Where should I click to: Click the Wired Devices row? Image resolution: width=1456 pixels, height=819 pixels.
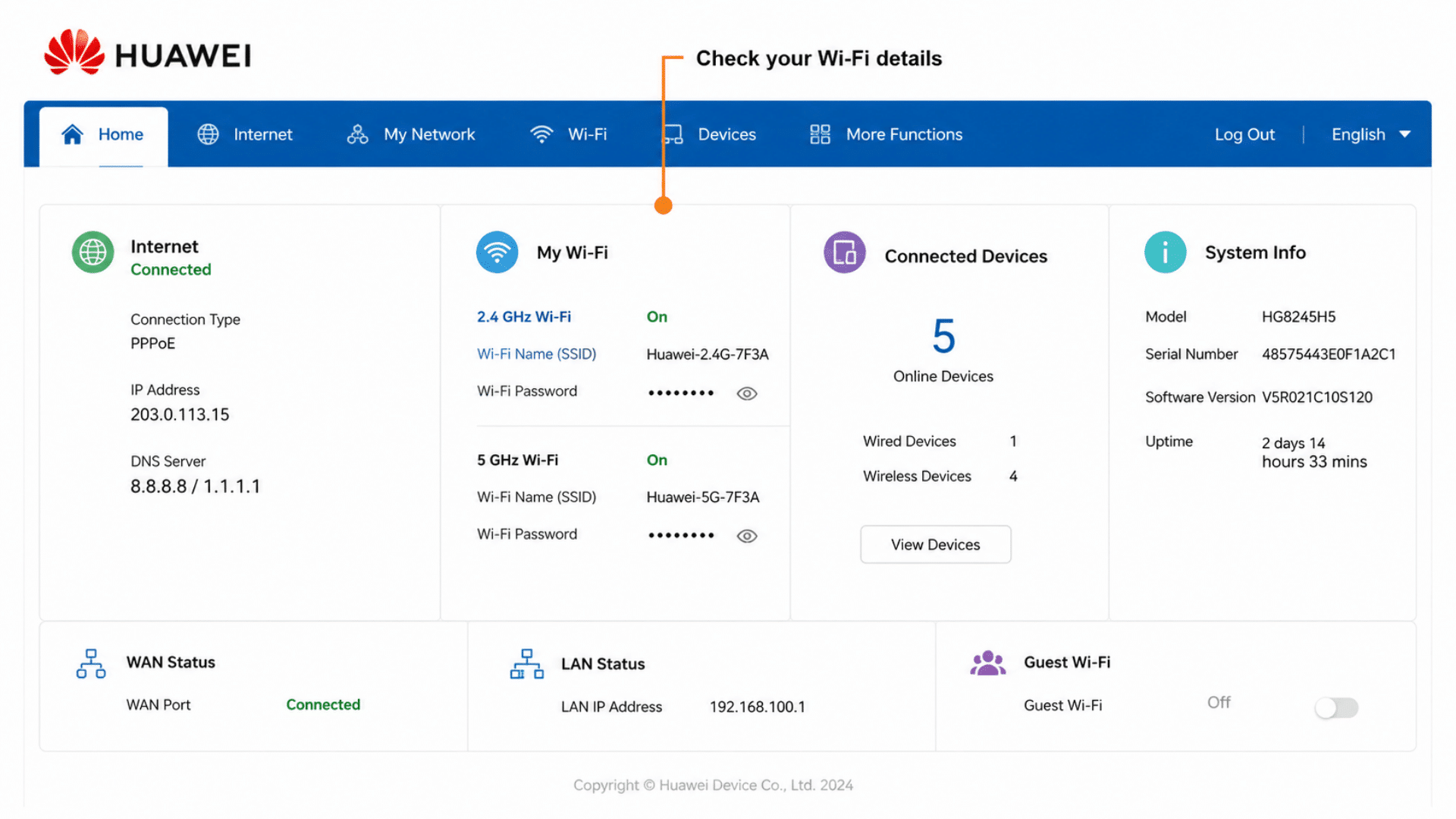940,441
